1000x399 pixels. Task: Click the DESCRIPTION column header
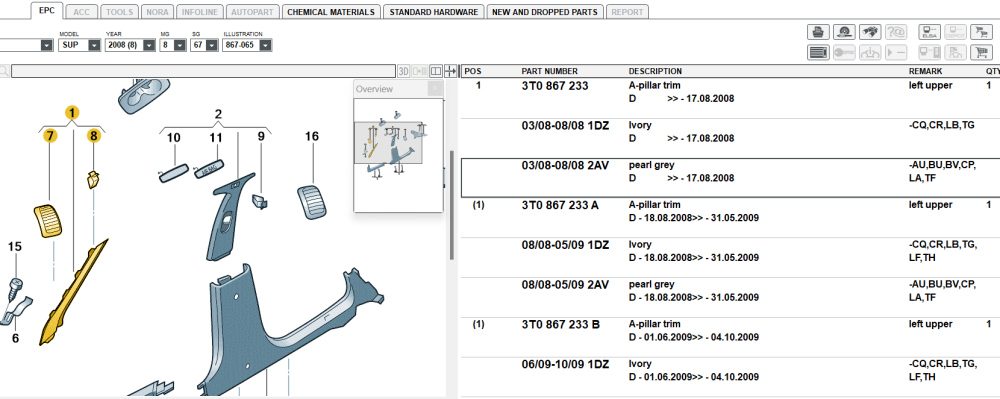pos(655,71)
